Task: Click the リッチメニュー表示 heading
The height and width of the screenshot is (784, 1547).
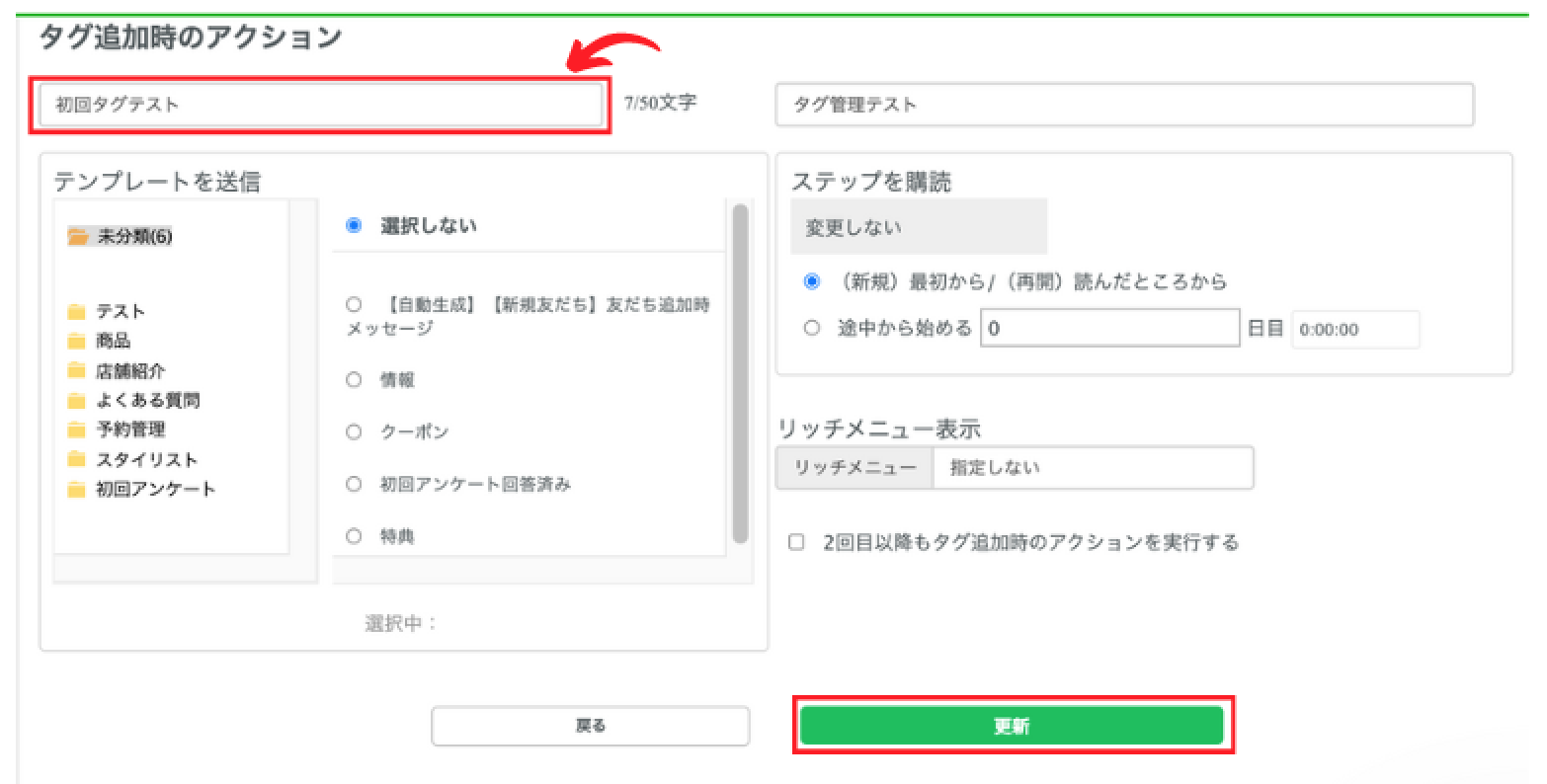Action: click(879, 430)
